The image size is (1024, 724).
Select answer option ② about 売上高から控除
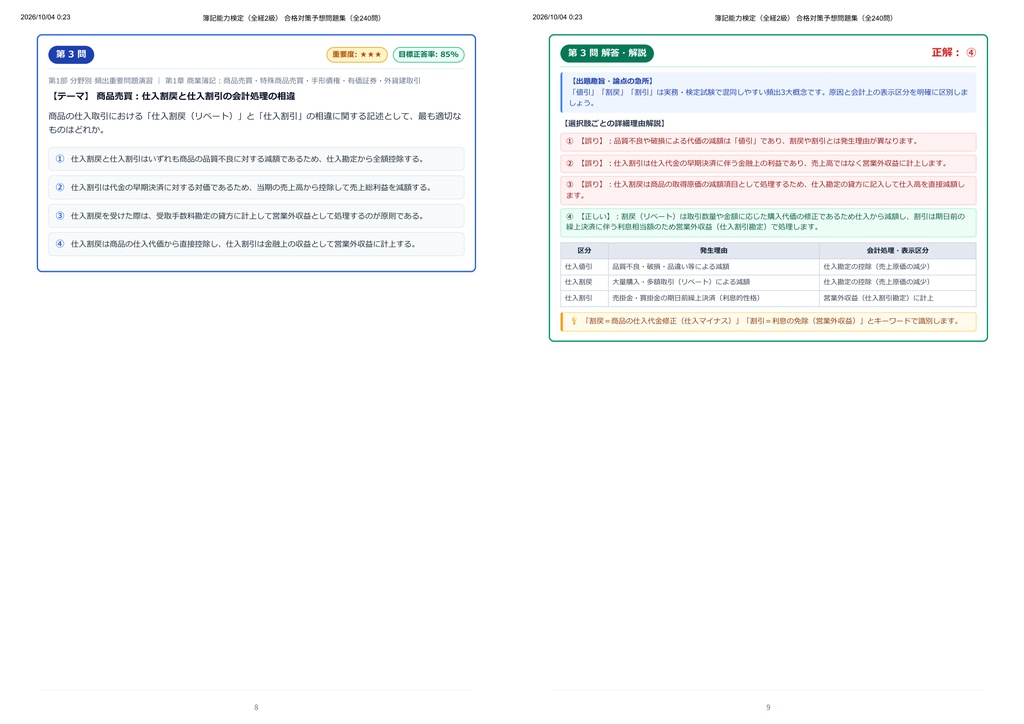[256, 187]
